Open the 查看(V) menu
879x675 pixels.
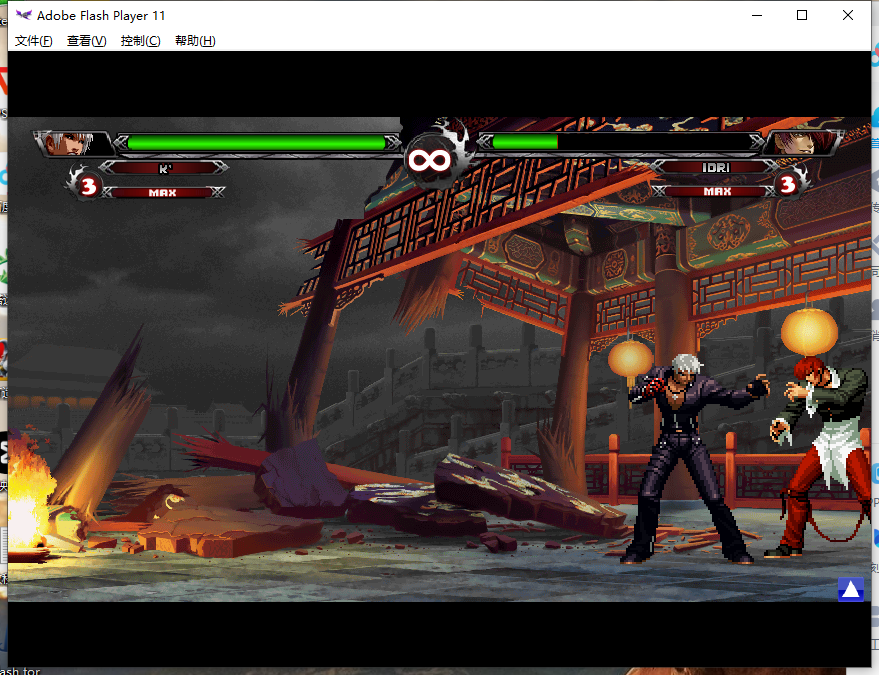(86, 41)
